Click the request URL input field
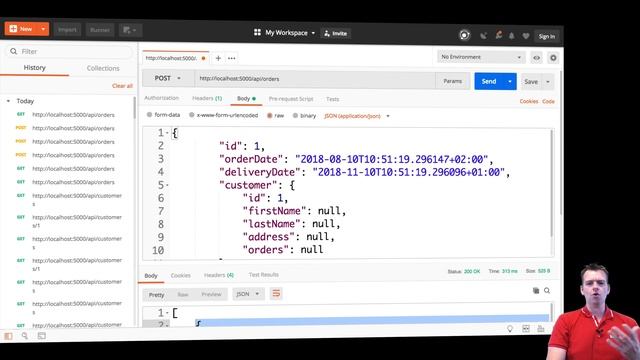 point(315,79)
